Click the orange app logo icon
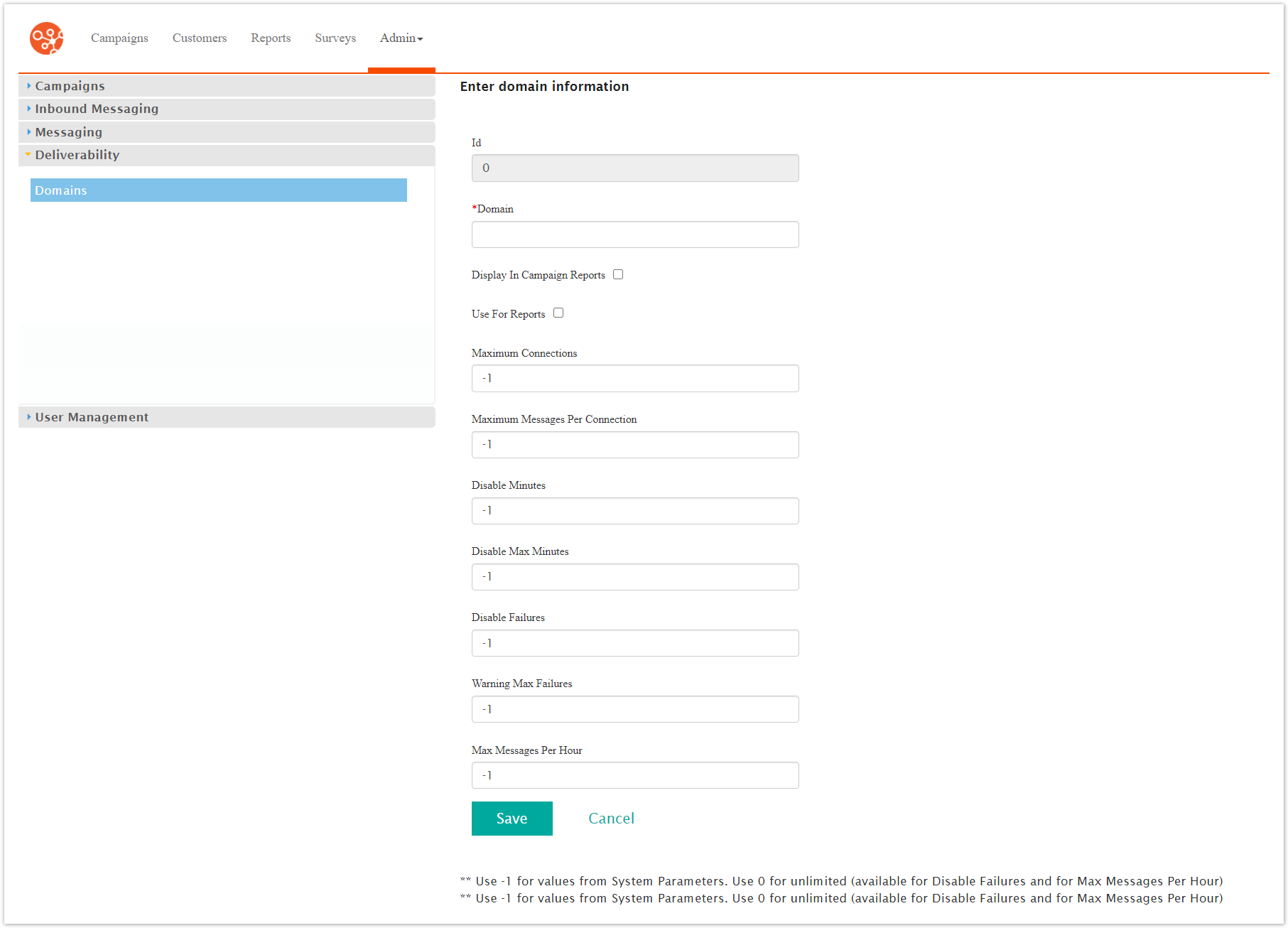Viewport: 1288px width, 928px height. 46,38
